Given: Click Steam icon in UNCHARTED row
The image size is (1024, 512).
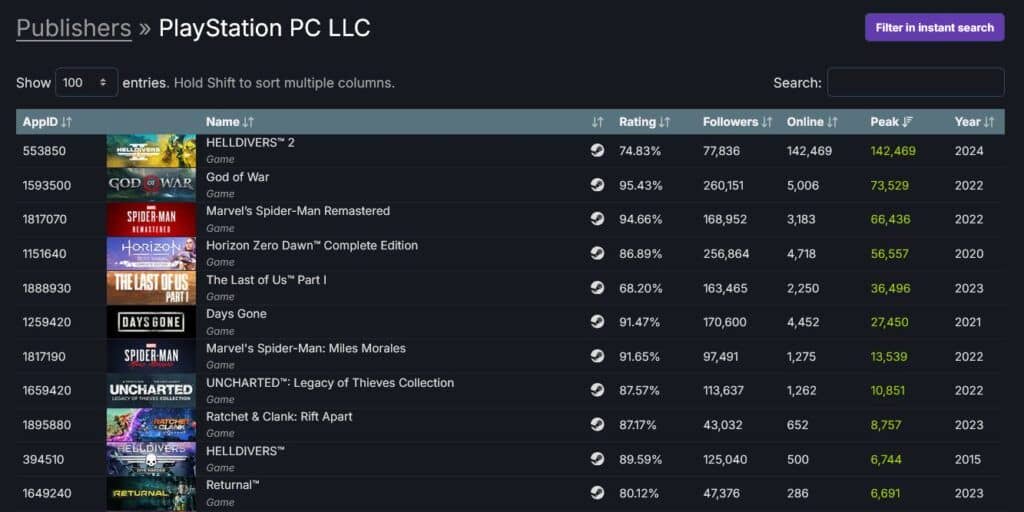Looking at the screenshot, I should (x=597, y=390).
